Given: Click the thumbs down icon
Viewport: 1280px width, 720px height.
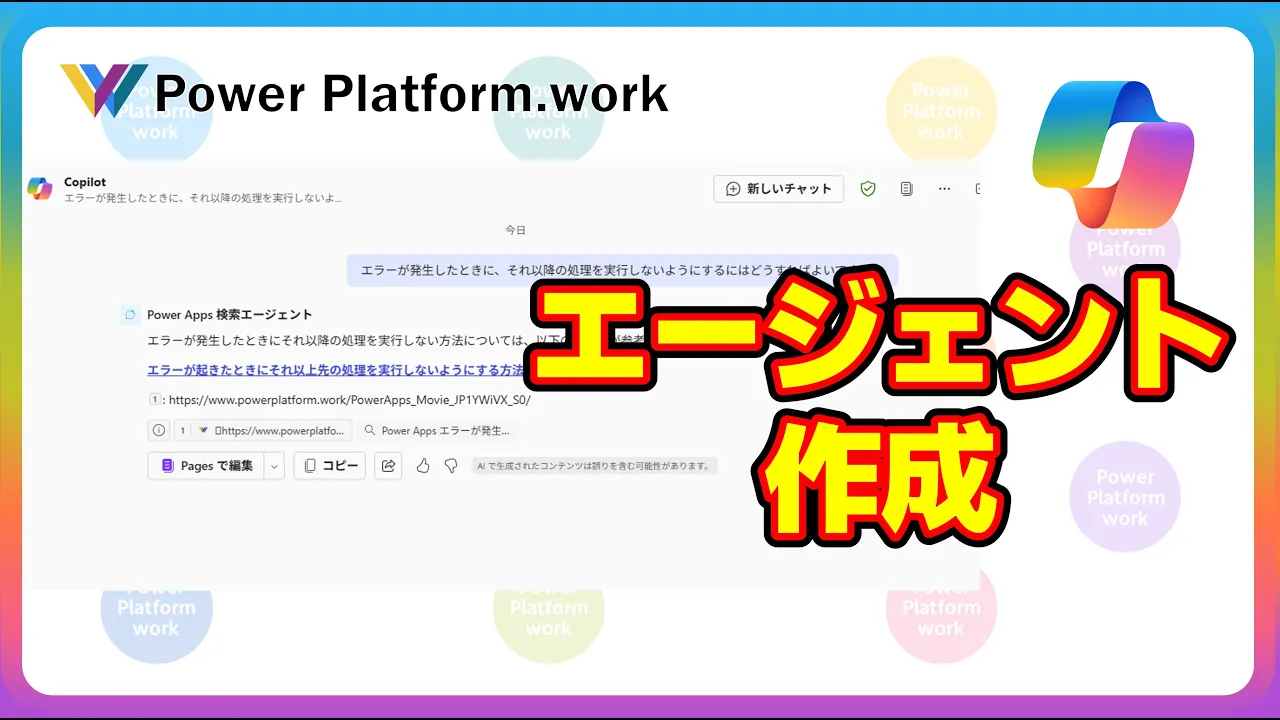Looking at the screenshot, I should tap(451, 466).
